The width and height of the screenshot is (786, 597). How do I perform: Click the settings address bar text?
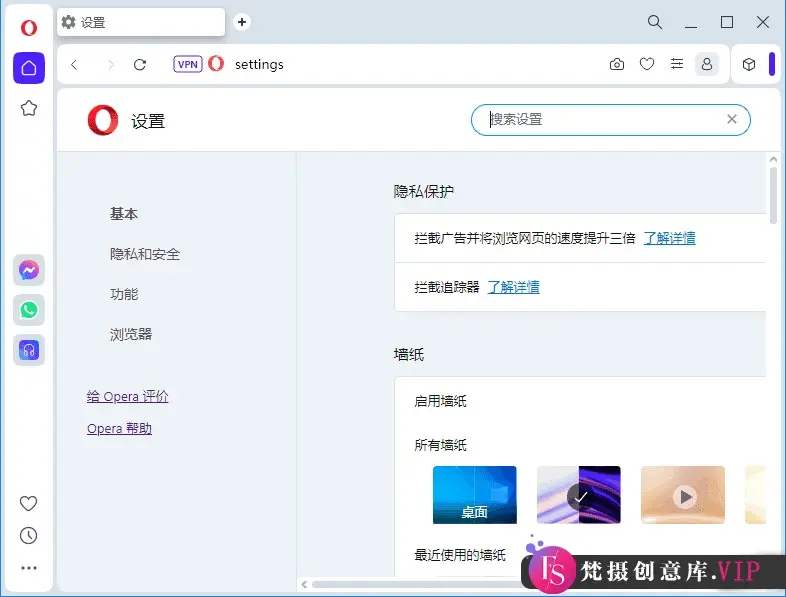point(259,64)
